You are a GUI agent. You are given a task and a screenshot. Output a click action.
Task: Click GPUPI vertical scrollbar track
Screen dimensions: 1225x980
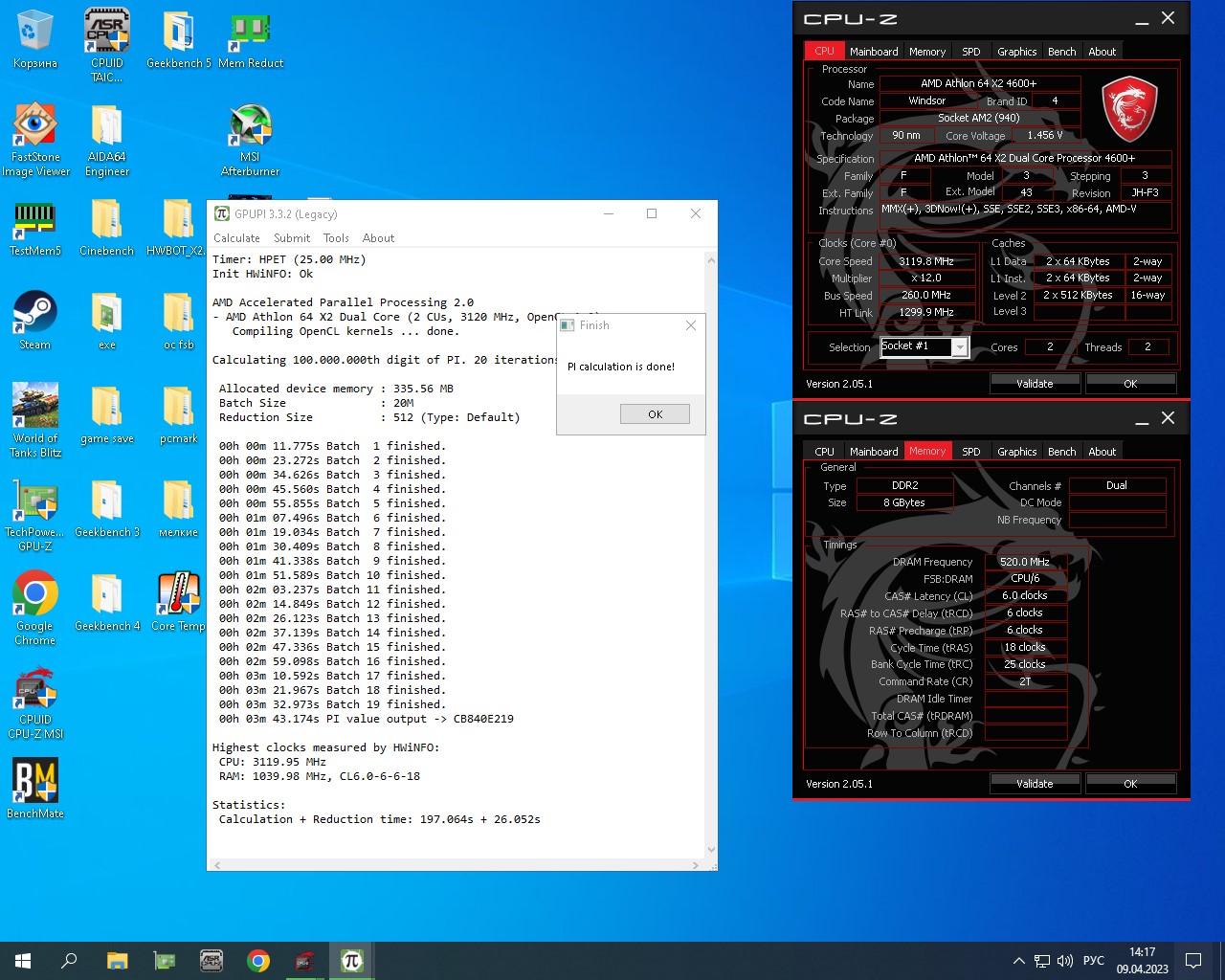711,554
